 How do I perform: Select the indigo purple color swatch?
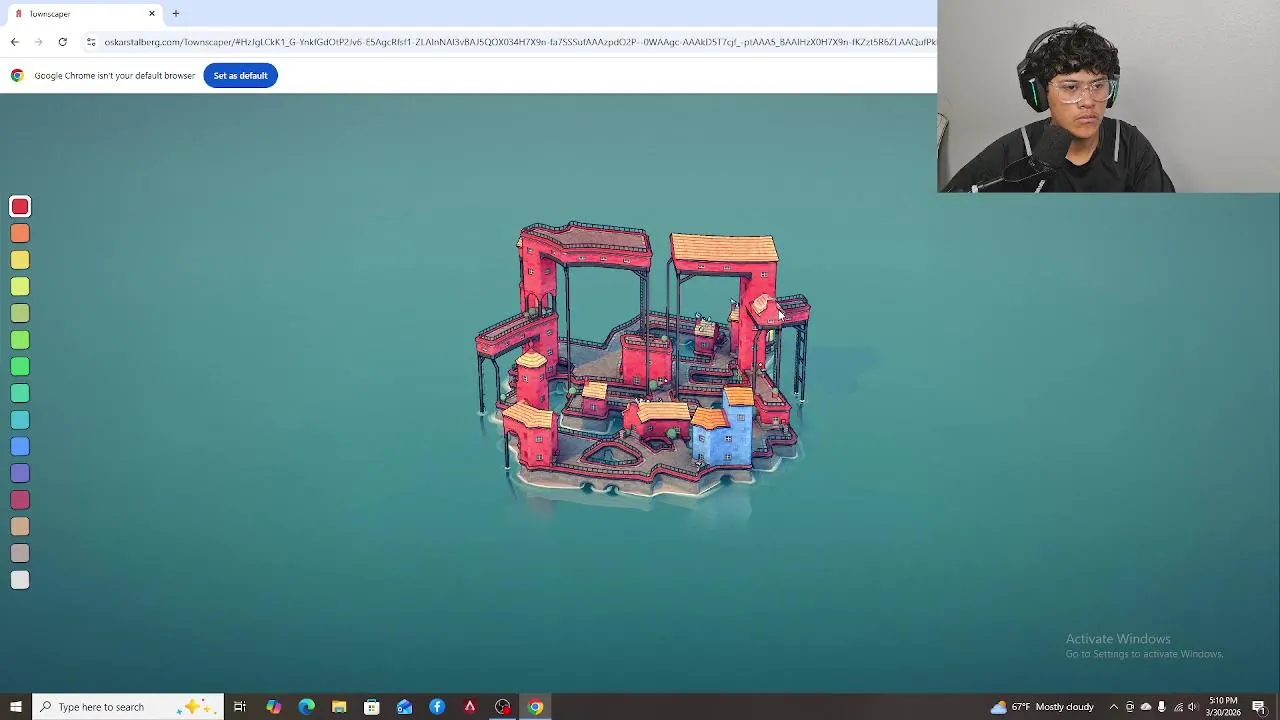click(x=20, y=473)
